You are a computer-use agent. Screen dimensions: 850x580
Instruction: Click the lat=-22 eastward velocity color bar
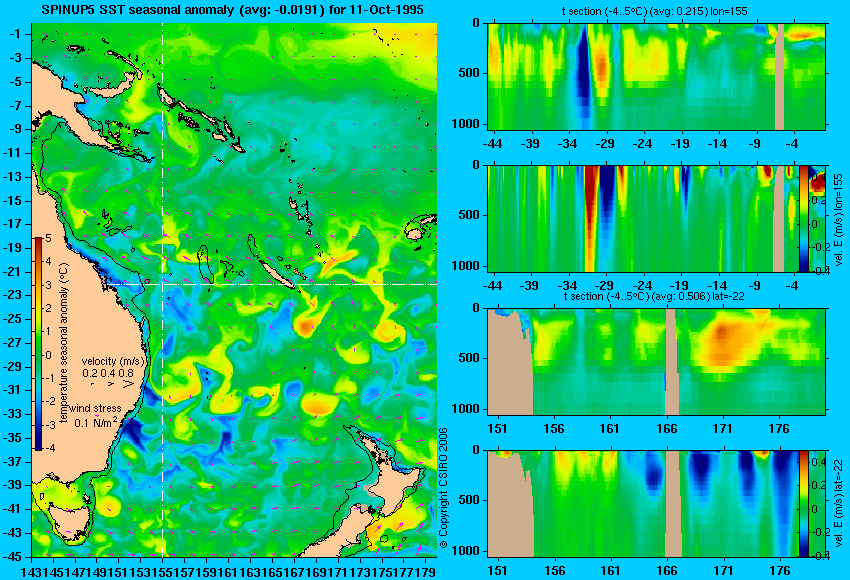click(803, 504)
